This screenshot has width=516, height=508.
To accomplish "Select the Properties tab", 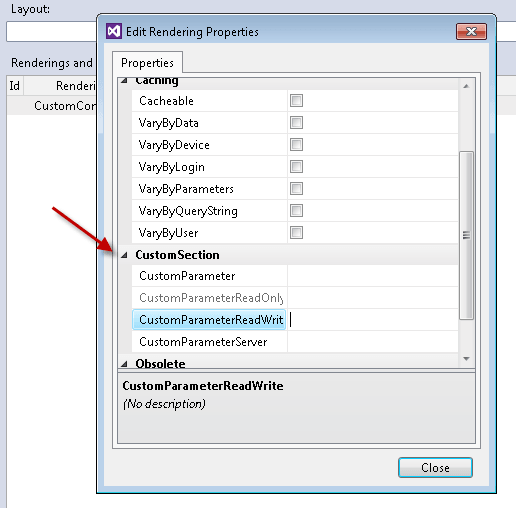I will 147,63.
